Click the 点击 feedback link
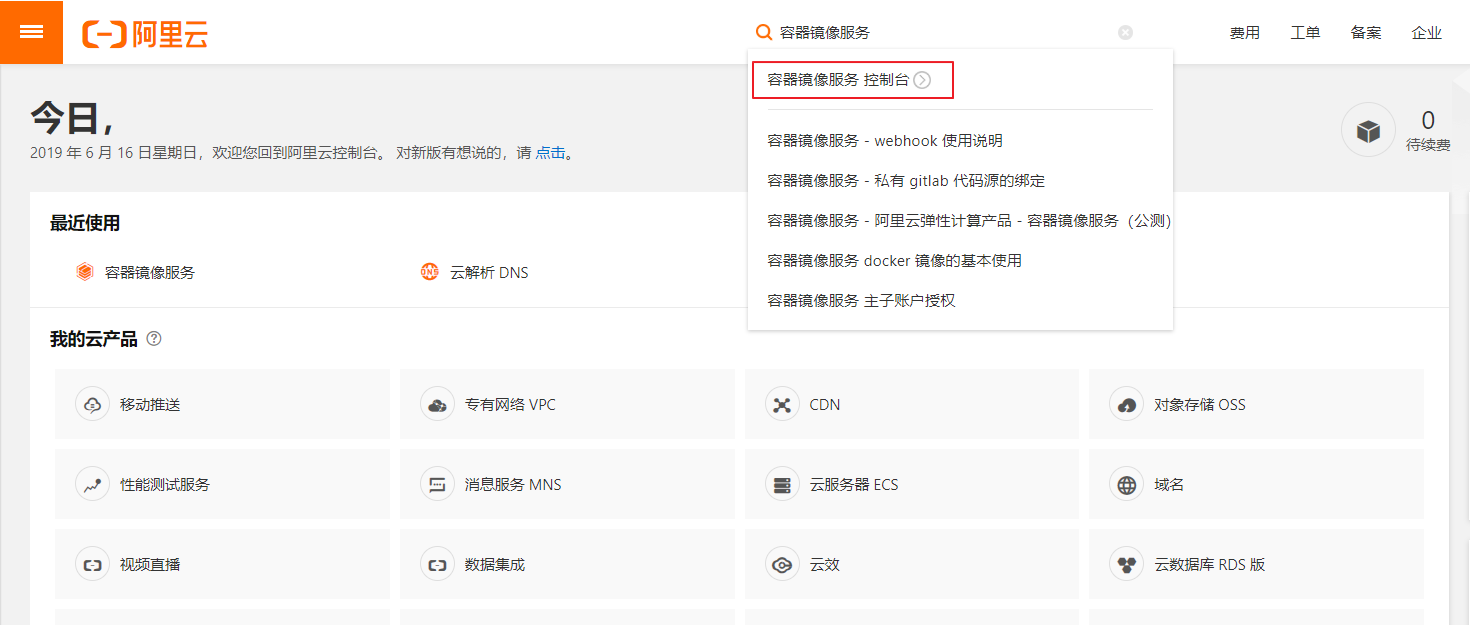This screenshot has width=1470, height=625. click(x=550, y=153)
